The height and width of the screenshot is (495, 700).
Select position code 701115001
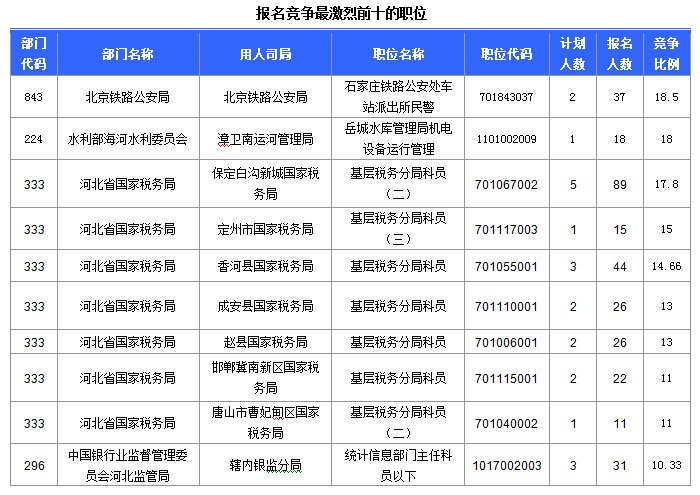(x=506, y=379)
